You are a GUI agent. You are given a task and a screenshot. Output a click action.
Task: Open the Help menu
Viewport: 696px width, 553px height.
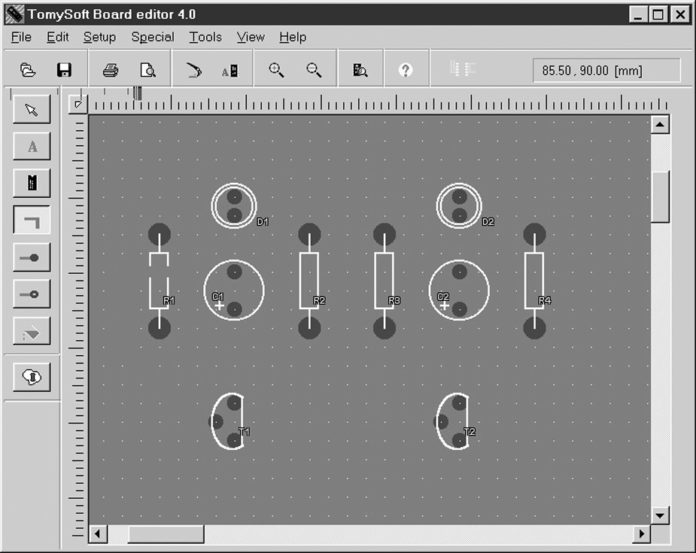tap(293, 37)
